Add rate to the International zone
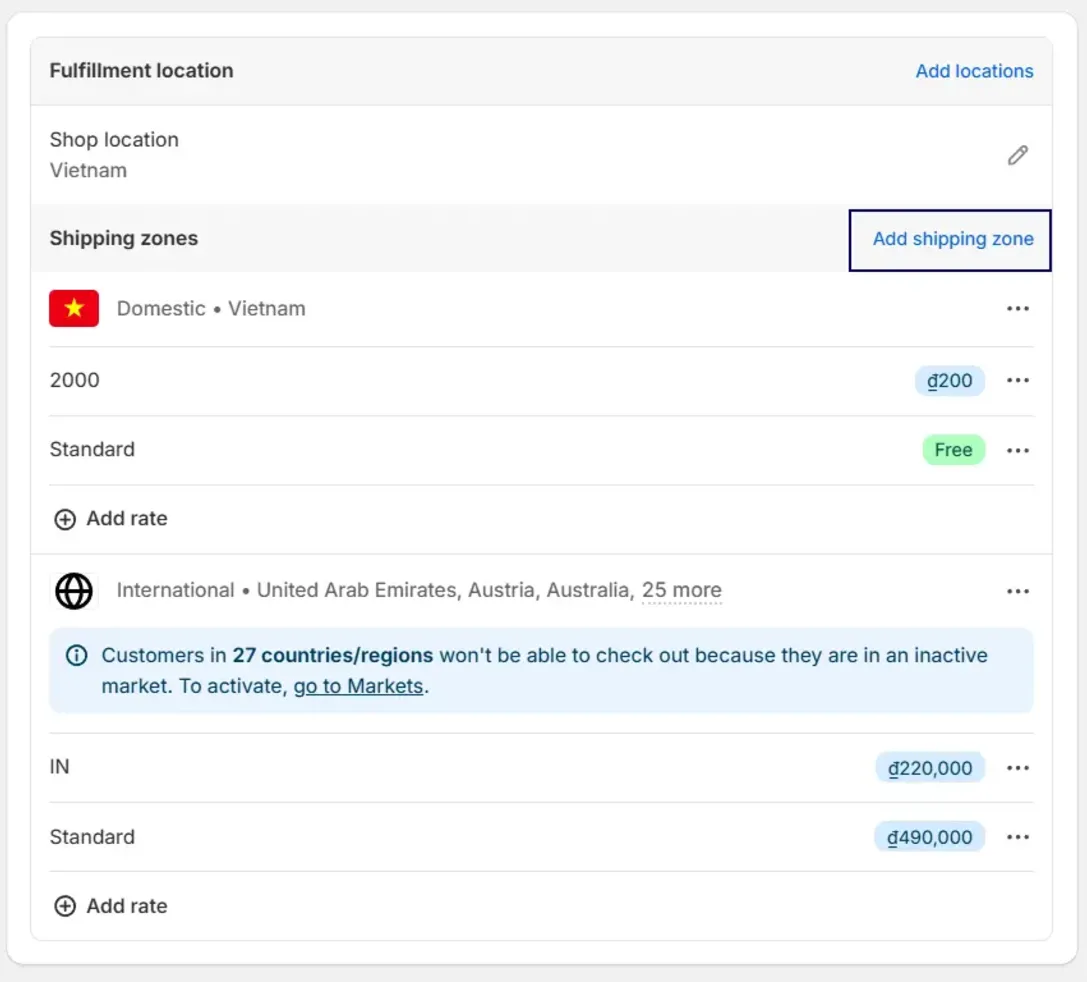 (111, 906)
